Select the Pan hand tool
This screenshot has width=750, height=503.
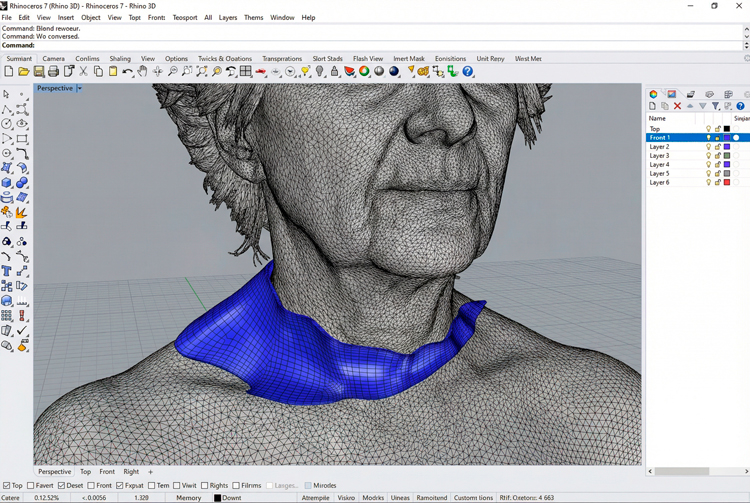click(x=143, y=72)
